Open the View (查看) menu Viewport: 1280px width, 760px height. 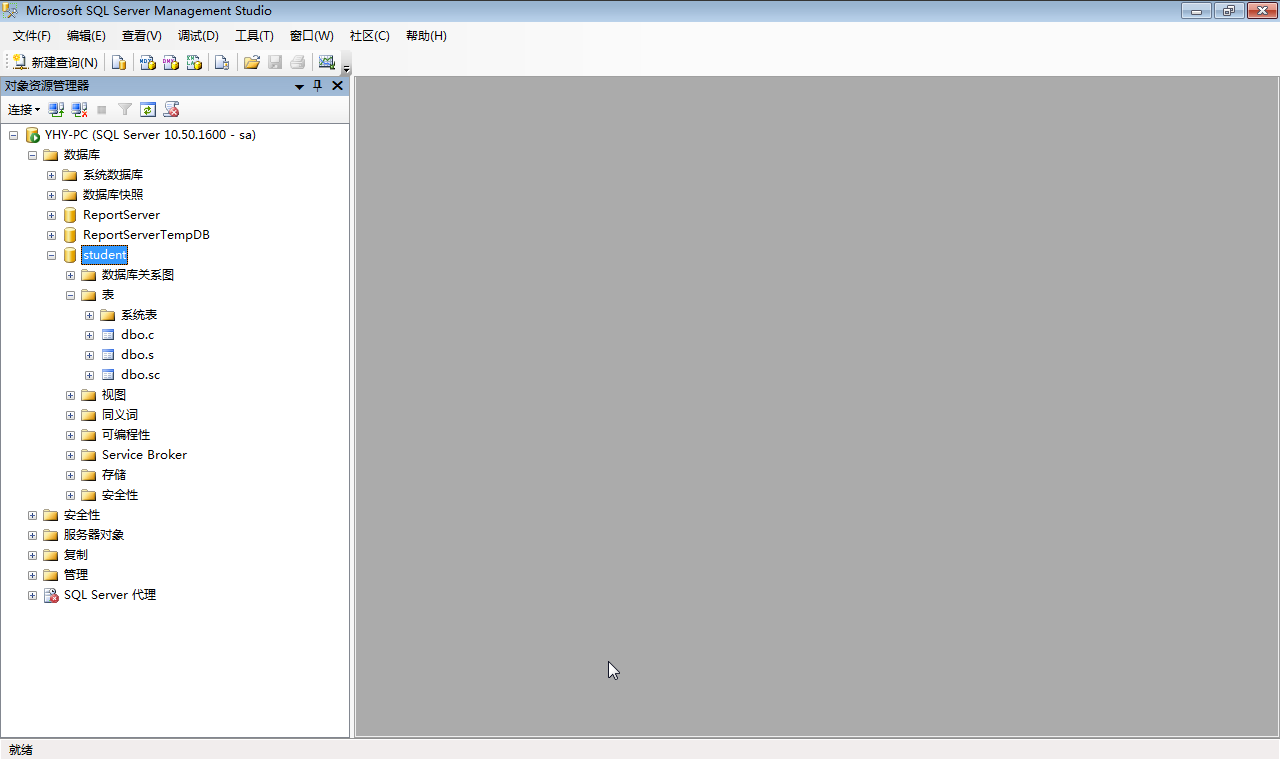coord(142,36)
